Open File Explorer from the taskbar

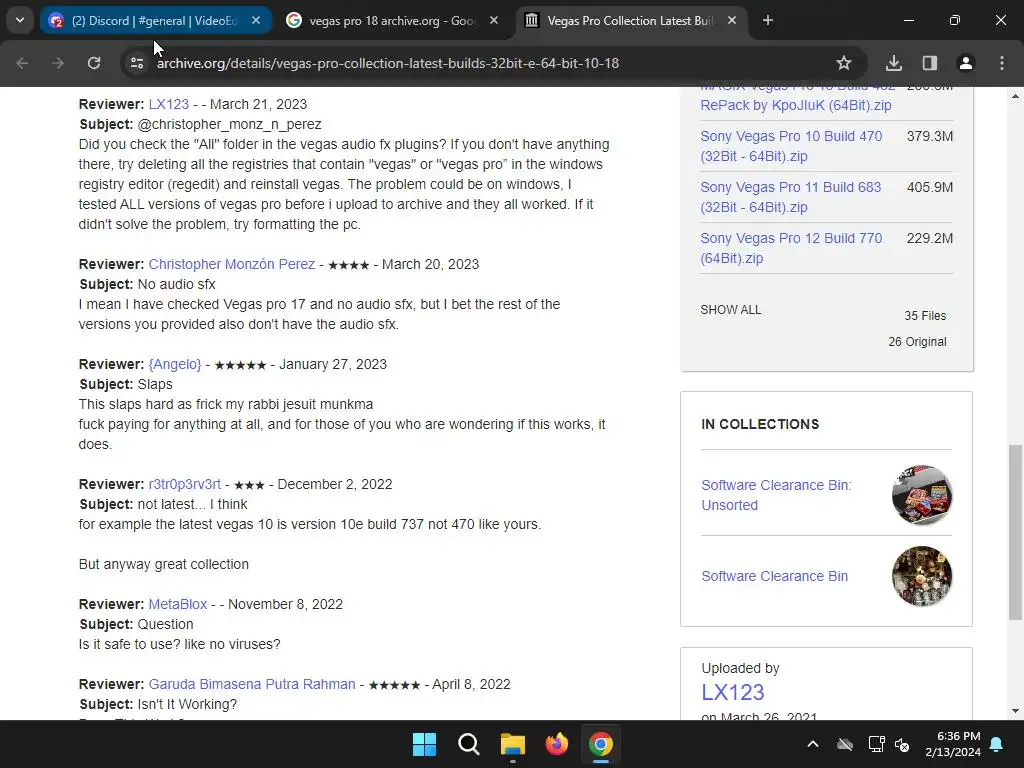[x=513, y=744]
